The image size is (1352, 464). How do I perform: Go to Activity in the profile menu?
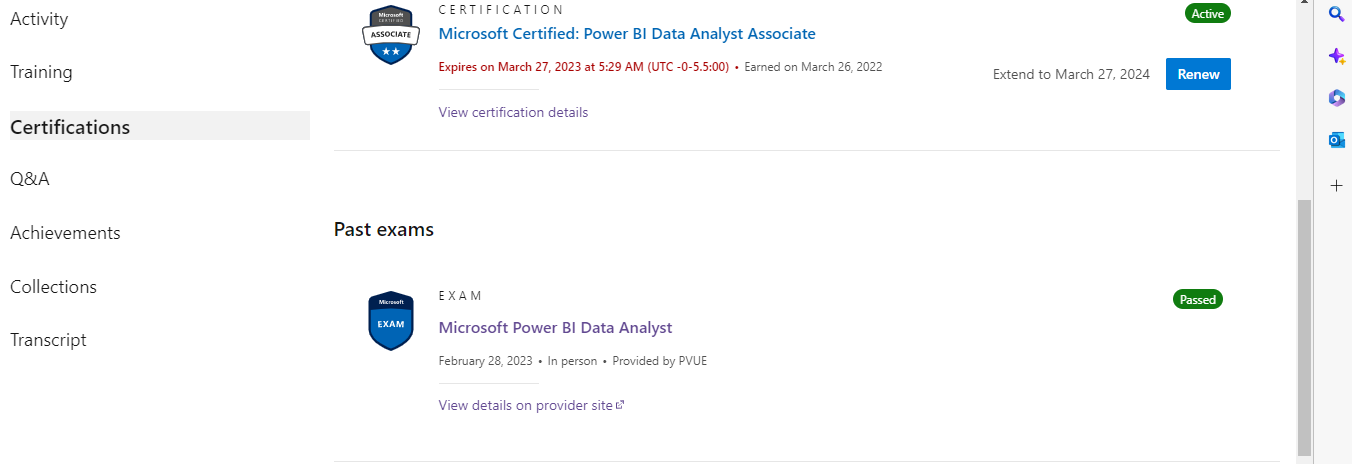39,18
